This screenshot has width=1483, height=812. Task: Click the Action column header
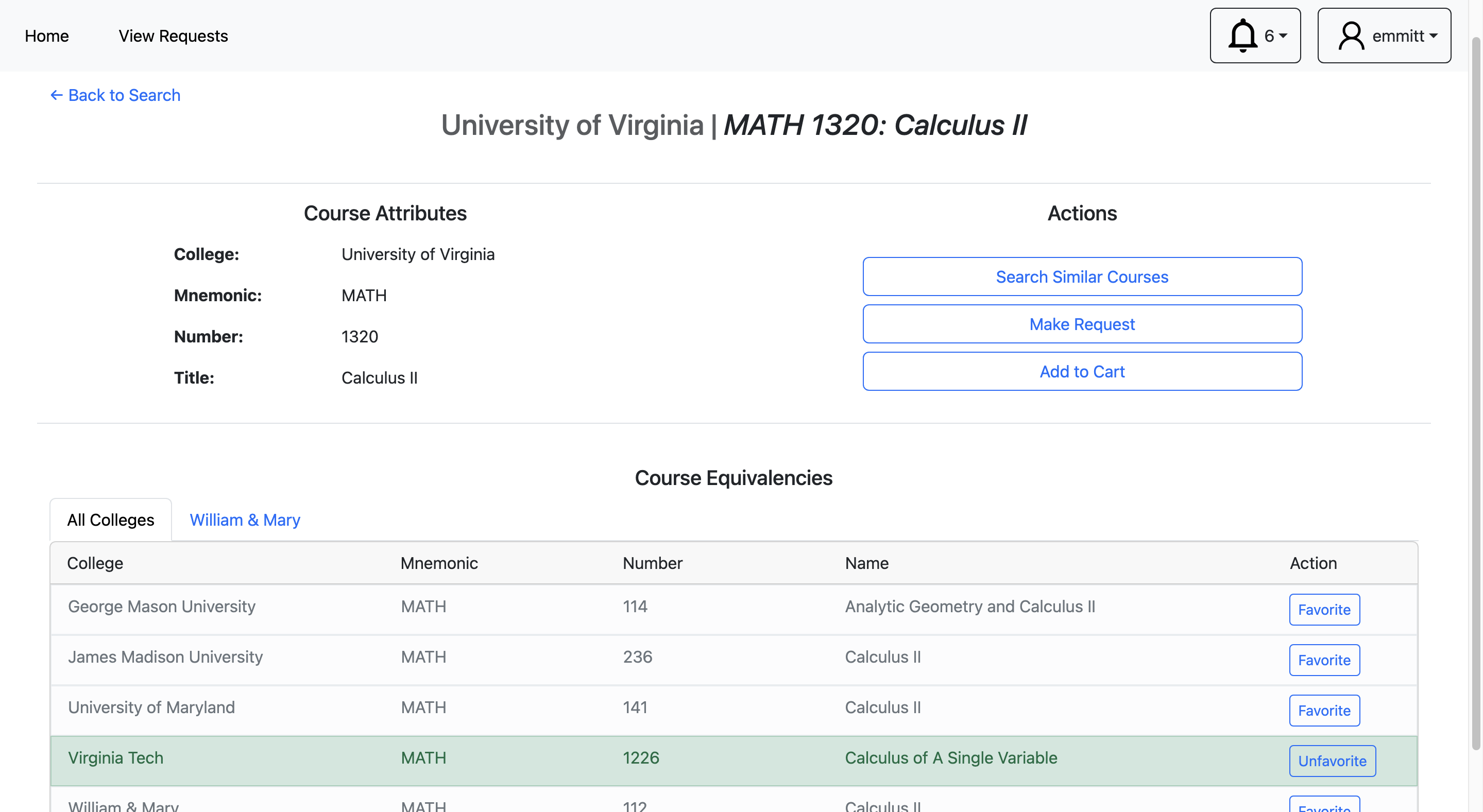click(1313, 563)
